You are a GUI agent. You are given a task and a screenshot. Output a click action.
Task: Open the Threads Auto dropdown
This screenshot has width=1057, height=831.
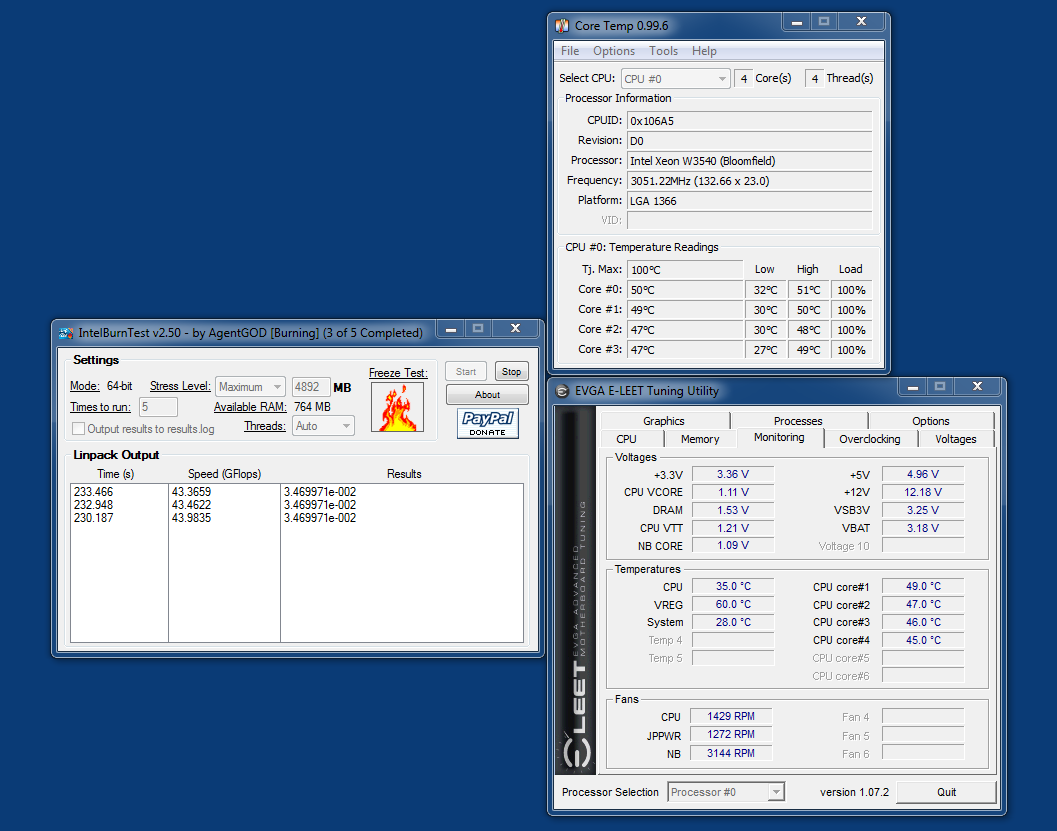323,426
